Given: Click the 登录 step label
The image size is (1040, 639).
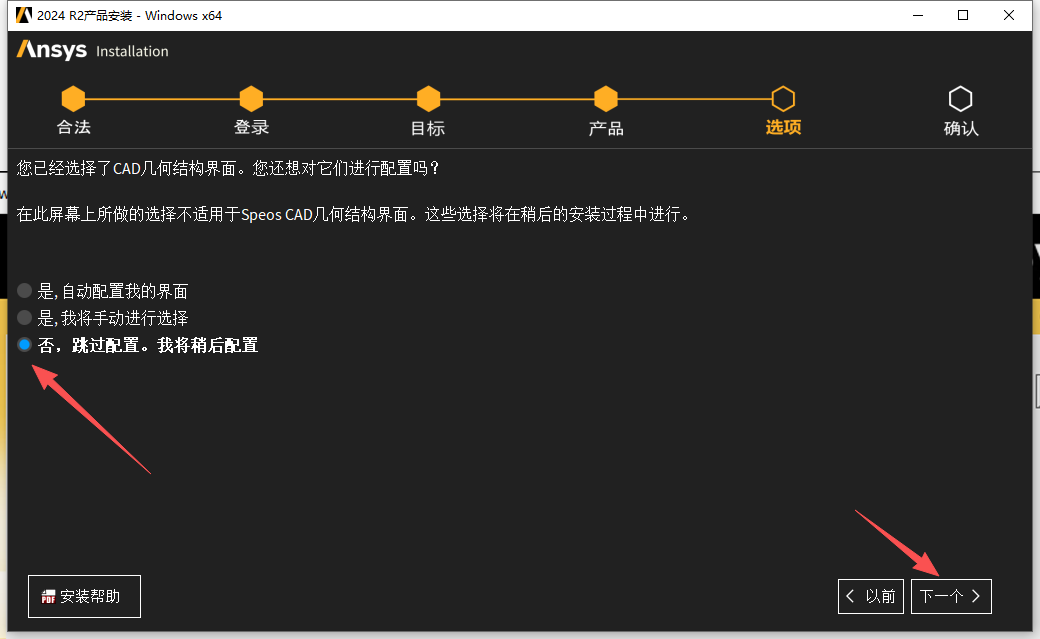Looking at the screenshot, I should (x=251, y=127).
